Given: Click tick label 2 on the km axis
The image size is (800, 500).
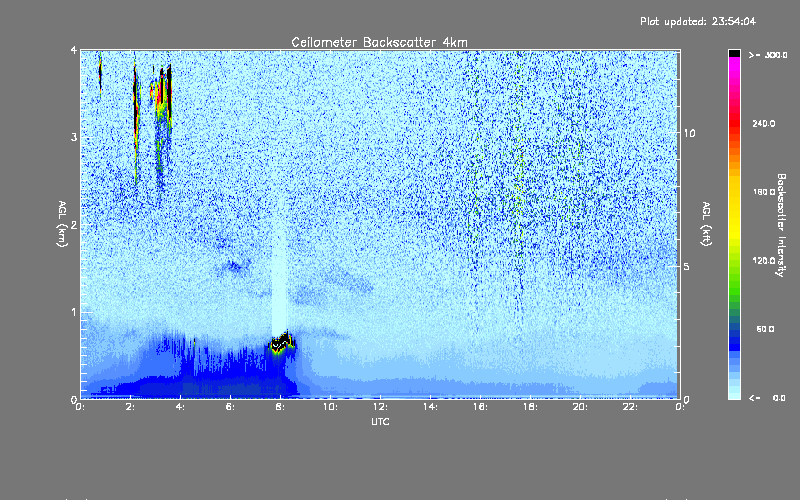Looking at the screenshot, I should 74,224.
